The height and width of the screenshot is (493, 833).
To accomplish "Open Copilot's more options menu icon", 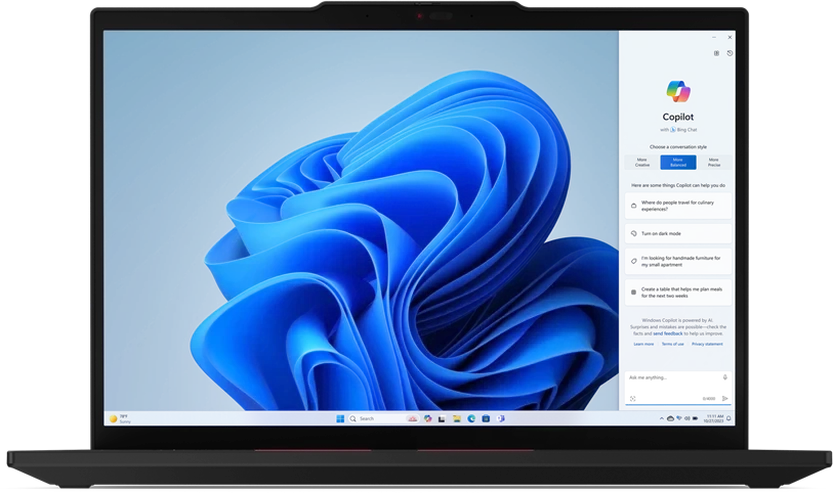I will [x=729, y=53].
